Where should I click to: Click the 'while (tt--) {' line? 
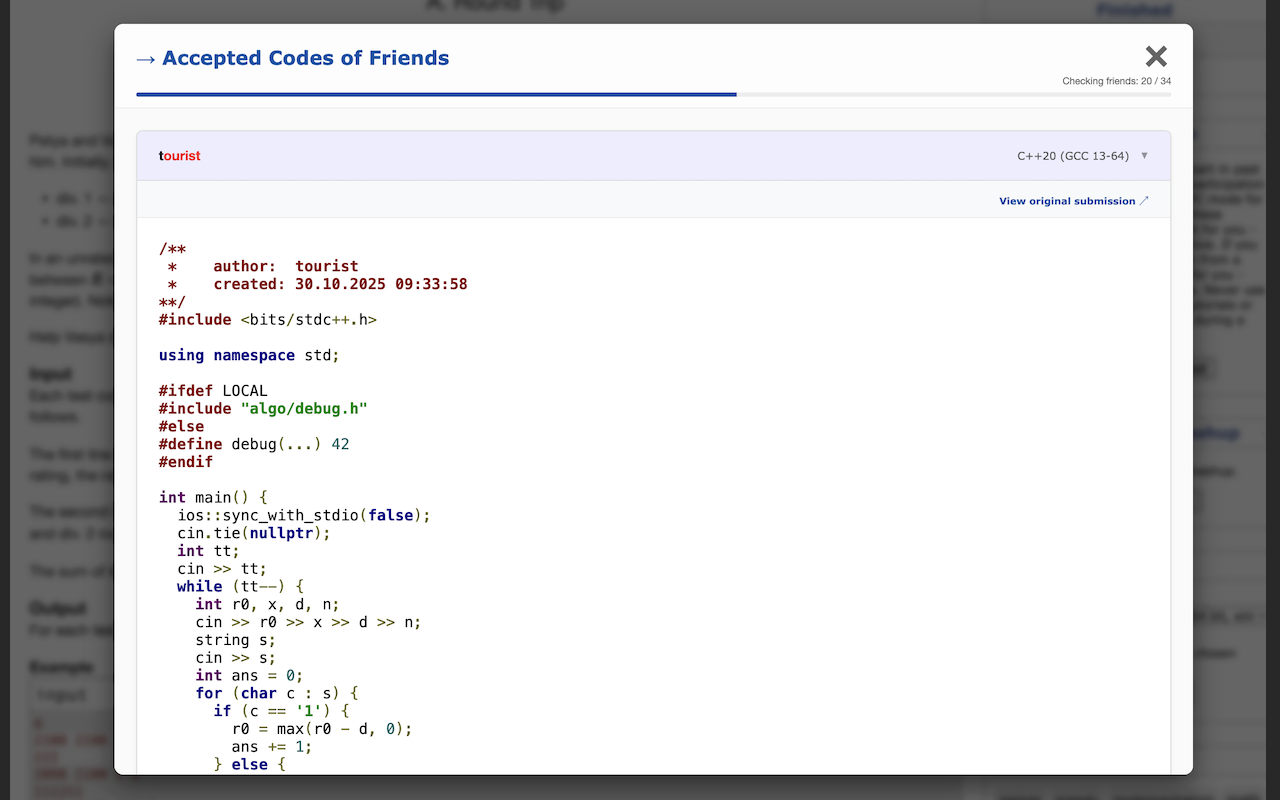pos(240,586)
